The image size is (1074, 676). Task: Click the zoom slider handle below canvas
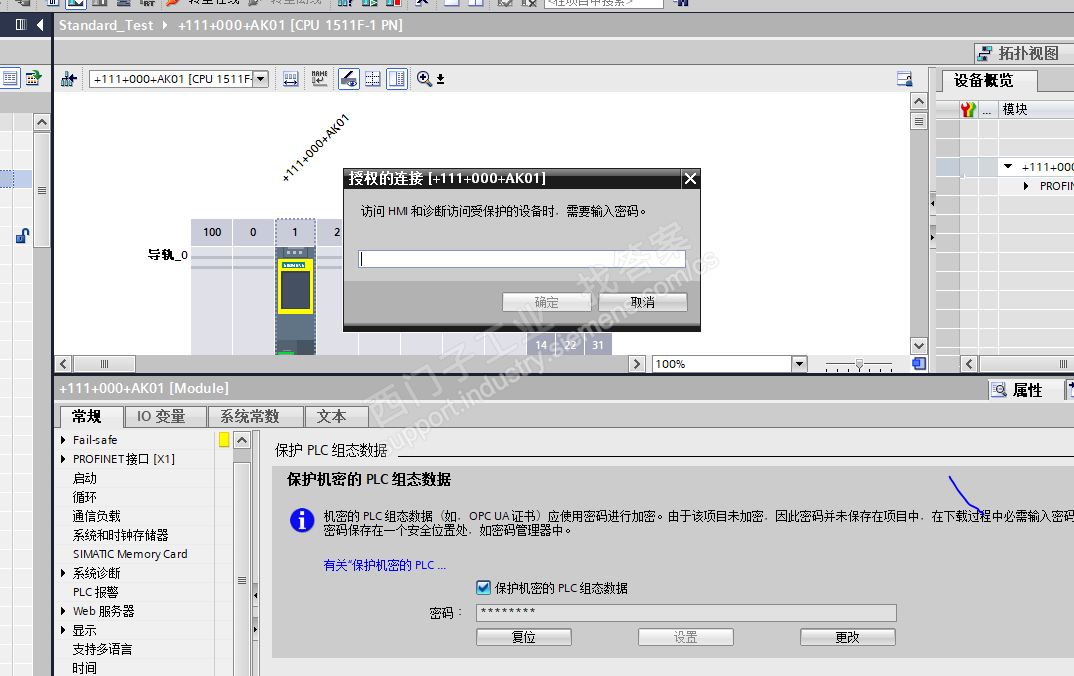(859, 364)
